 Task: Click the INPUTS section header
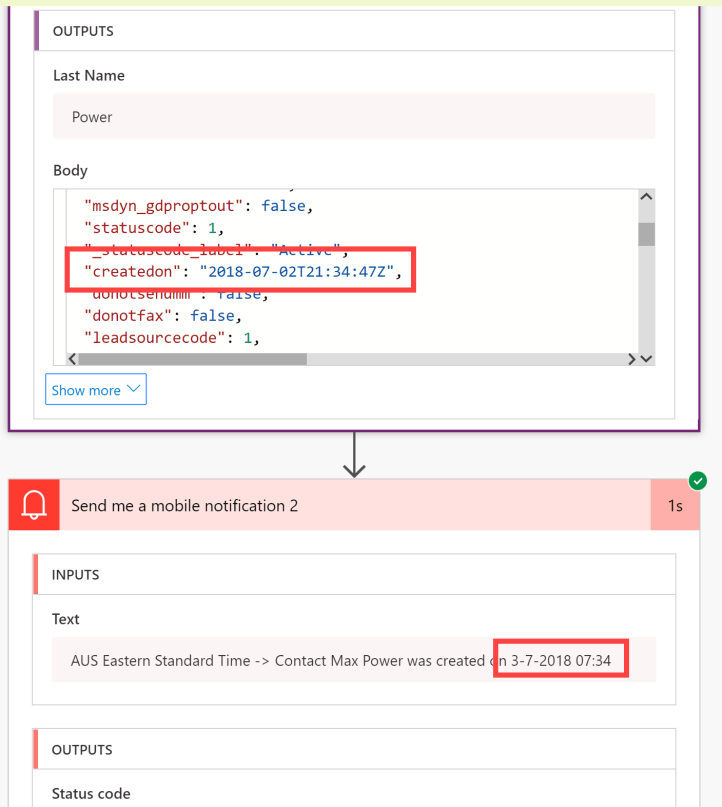[x=75, y=575]
